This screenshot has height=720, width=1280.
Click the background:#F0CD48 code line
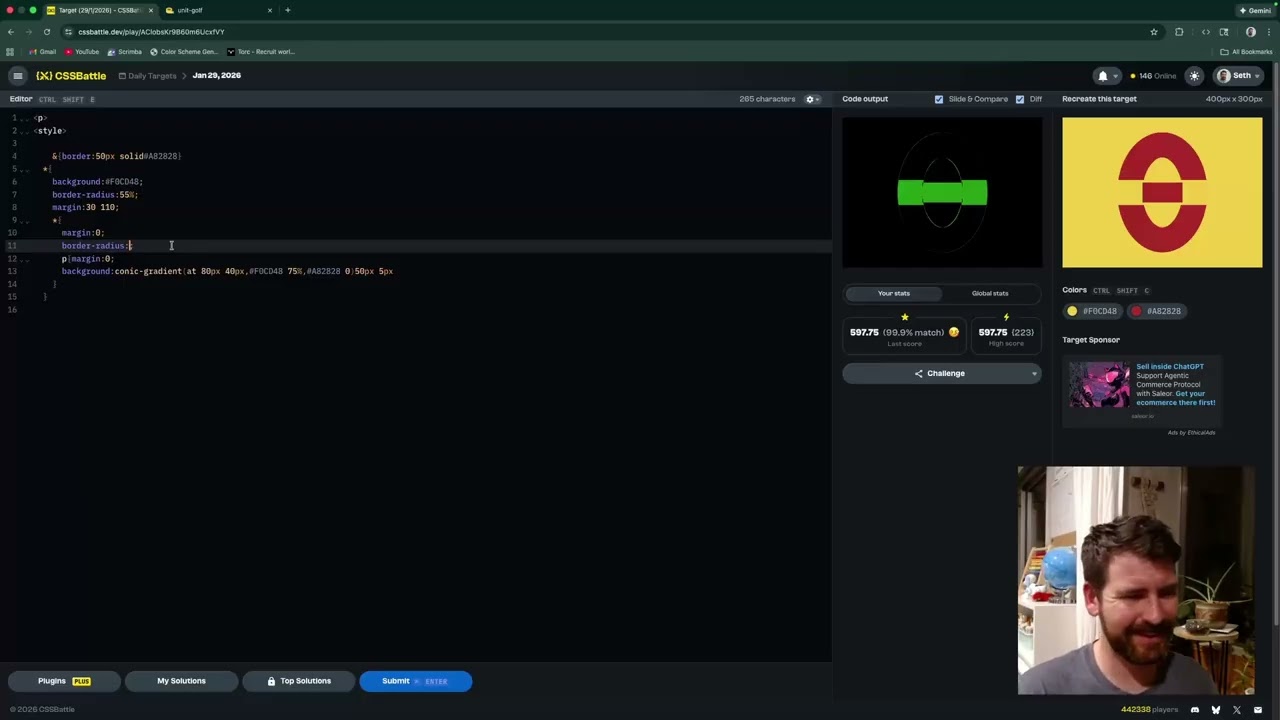coord(97,182)
